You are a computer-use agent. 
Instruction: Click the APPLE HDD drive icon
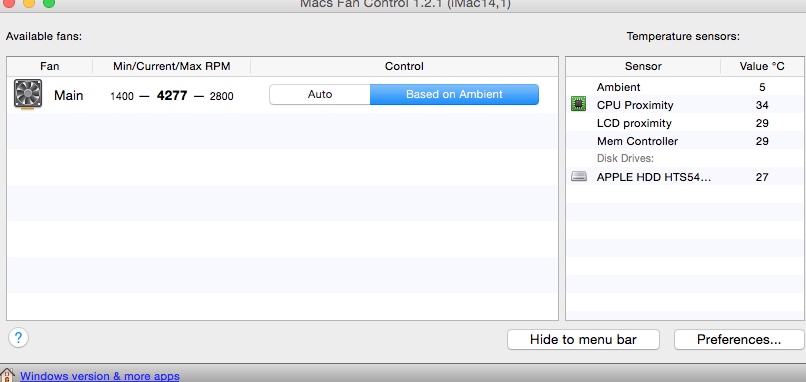tap(579, 177)
